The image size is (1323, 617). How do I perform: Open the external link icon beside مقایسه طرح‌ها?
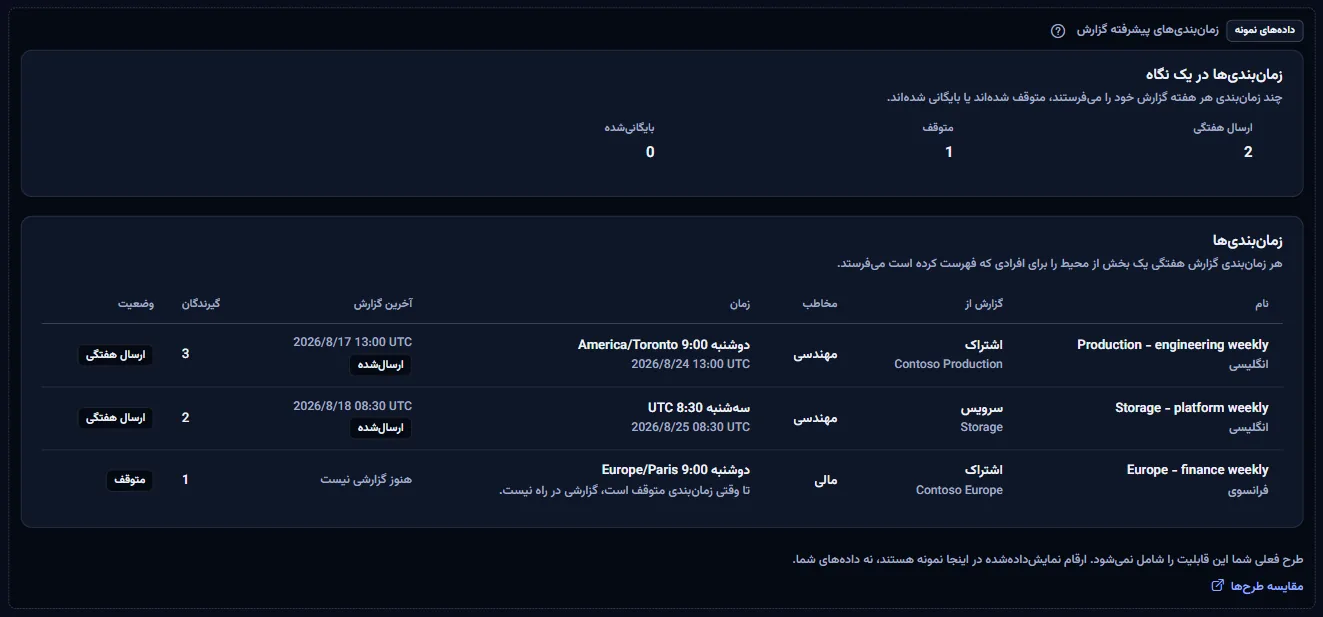(x=1217, y=586)
